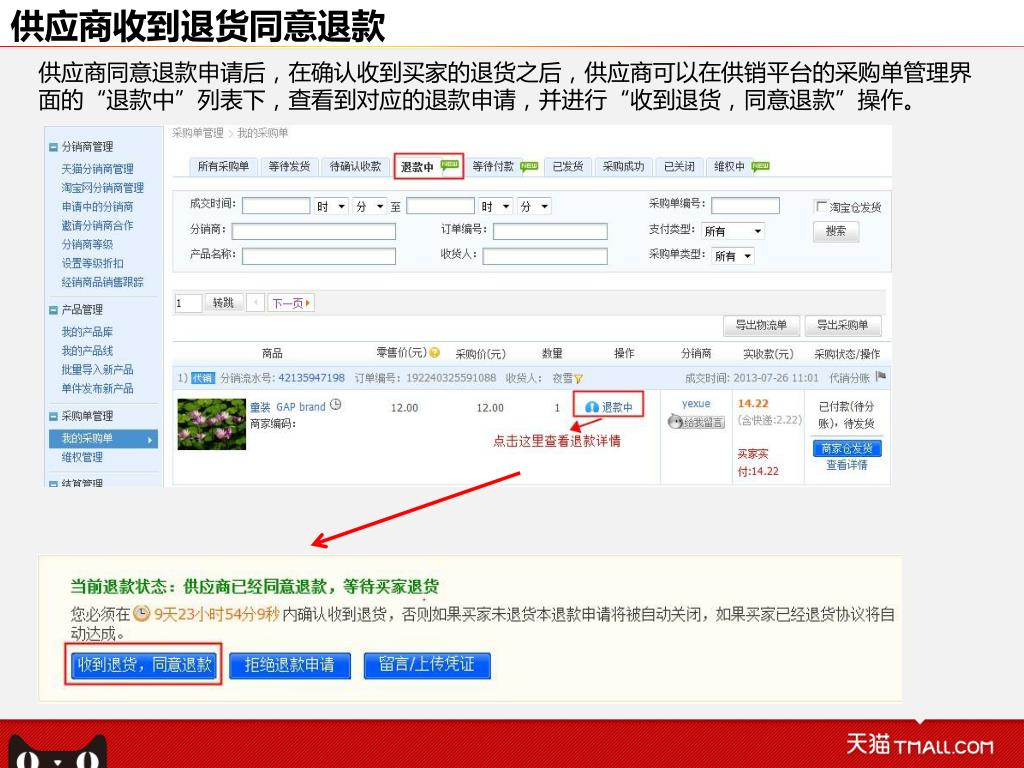The height and width of the screenshot is (768, 1024).
Task: Click 导出物流单 button
Action: 761,325
